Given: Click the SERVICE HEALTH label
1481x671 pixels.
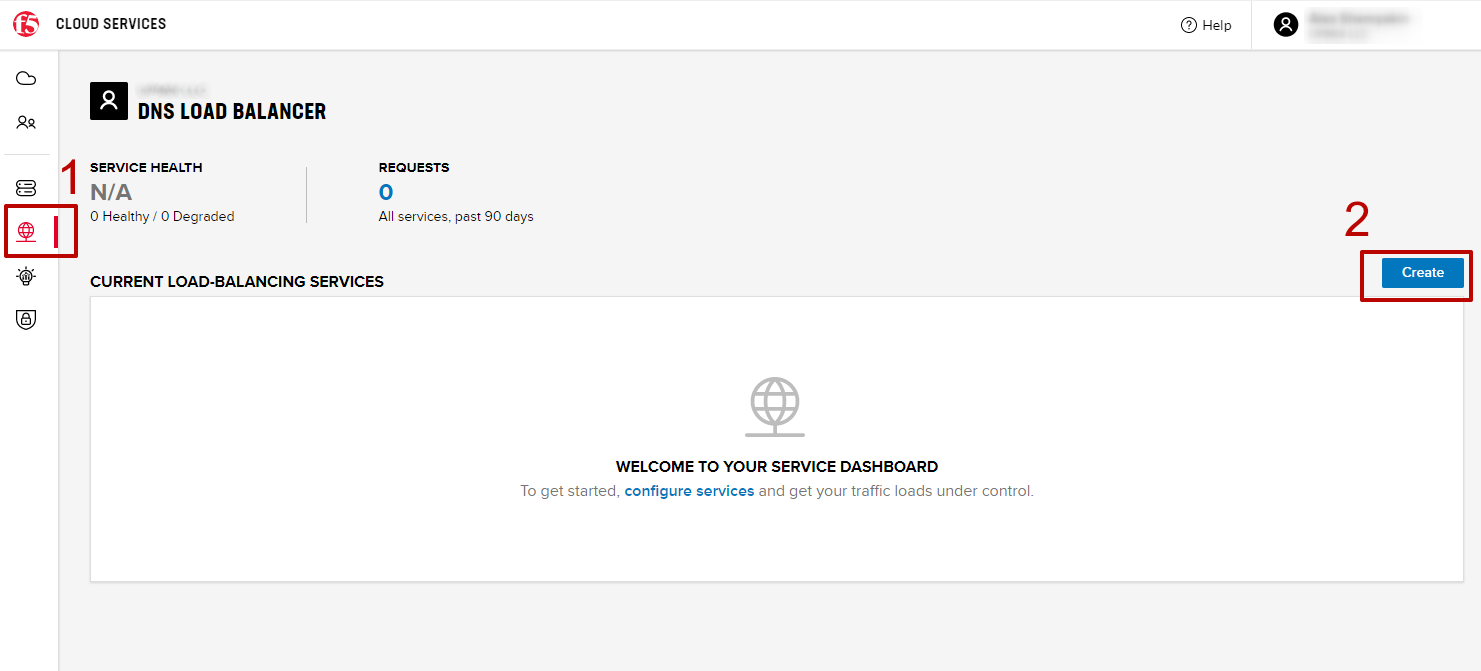Looking at the screenshot, I should pyautogui.click(x=146, y=167).
